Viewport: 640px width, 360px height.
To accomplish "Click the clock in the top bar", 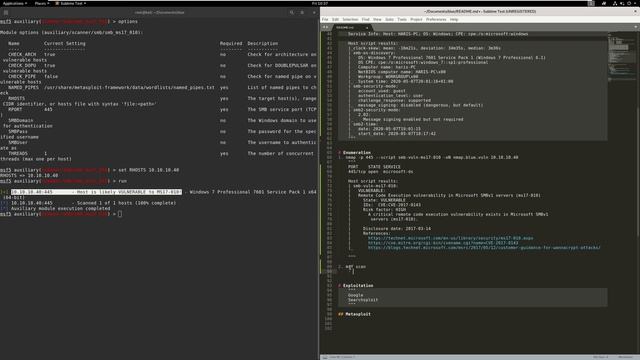I will coord(320,3).
